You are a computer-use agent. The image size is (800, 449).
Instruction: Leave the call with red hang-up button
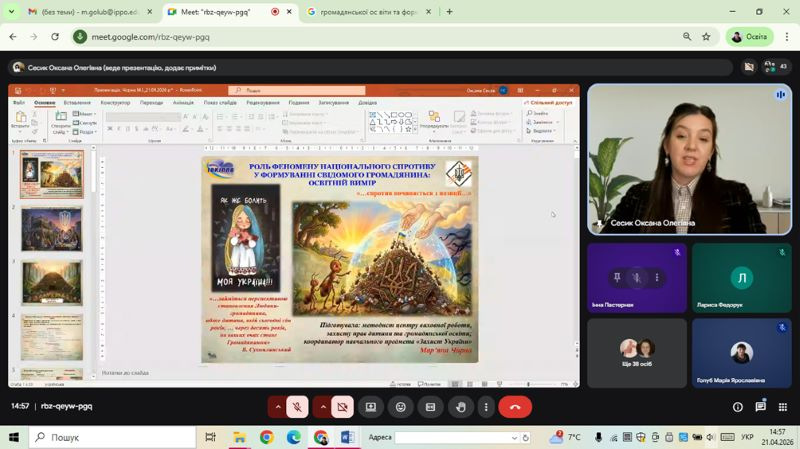(x=515, y=407)
